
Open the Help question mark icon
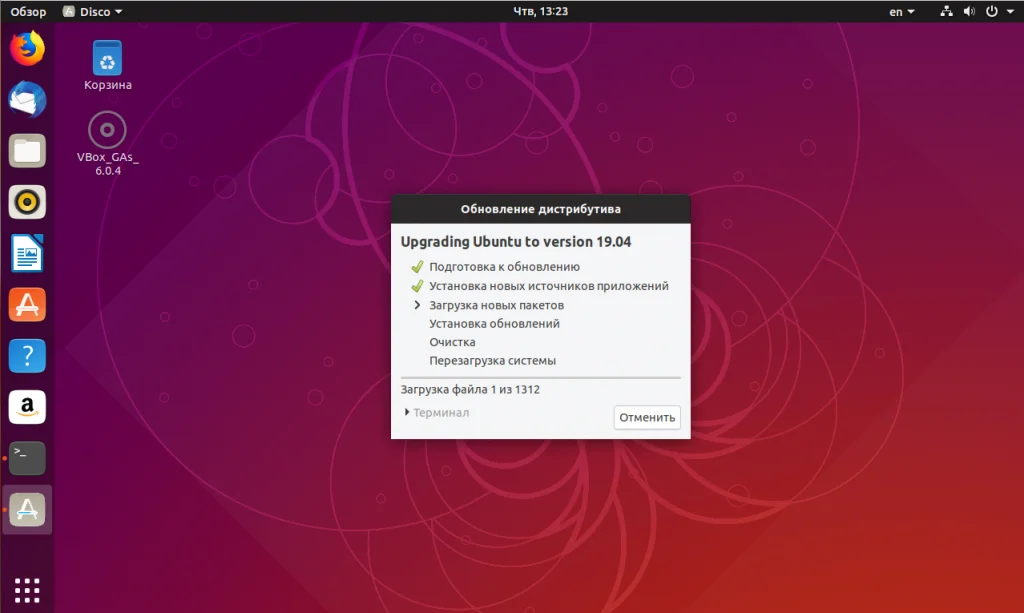[x=27, y=356]
